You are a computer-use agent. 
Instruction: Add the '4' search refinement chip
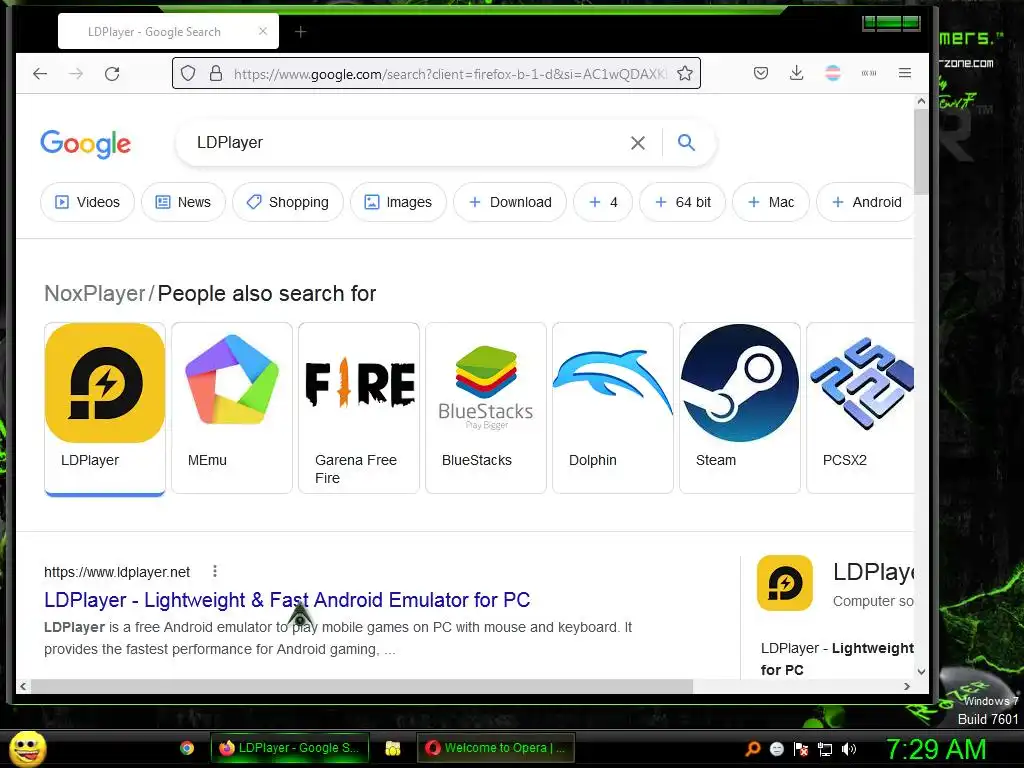pyautogui.click(x=603, y=202)
